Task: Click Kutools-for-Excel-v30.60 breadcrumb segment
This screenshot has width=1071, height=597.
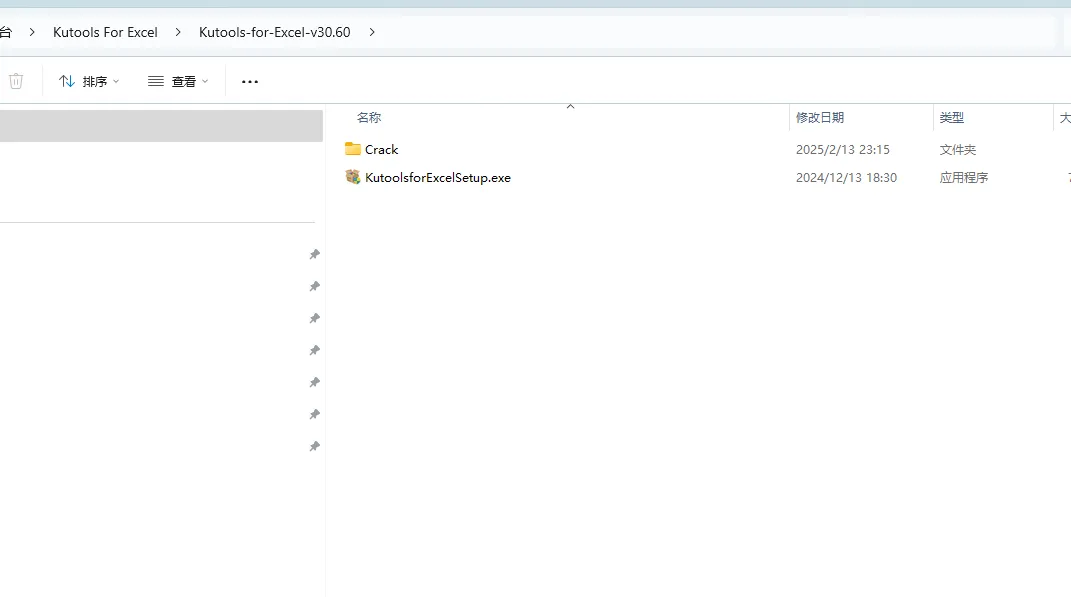Action: pos(275,32)
